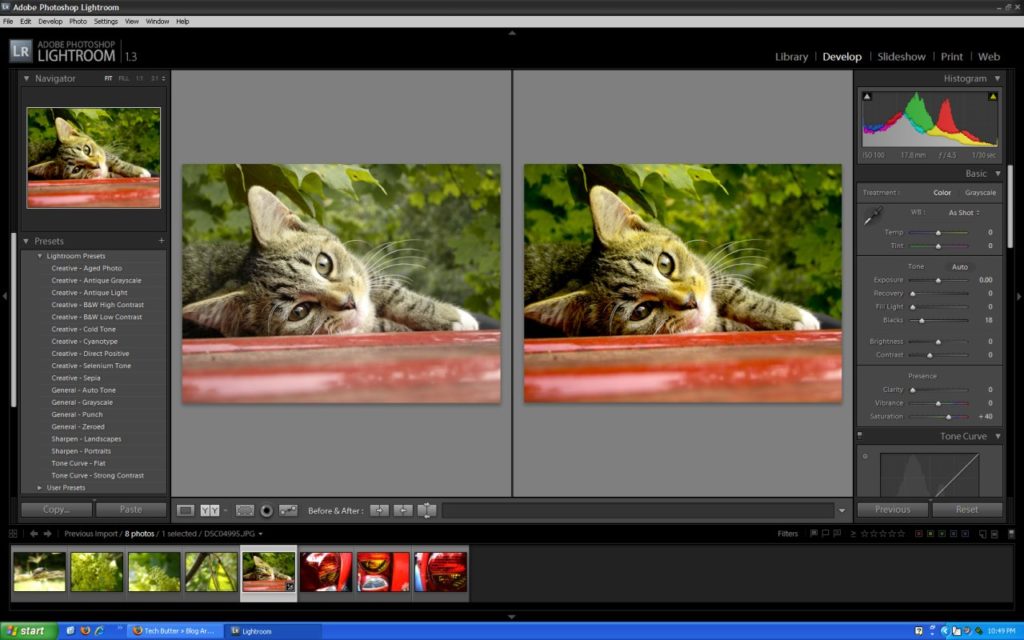
Task: Select the Remove Spots tool
Action: point(288,510)
